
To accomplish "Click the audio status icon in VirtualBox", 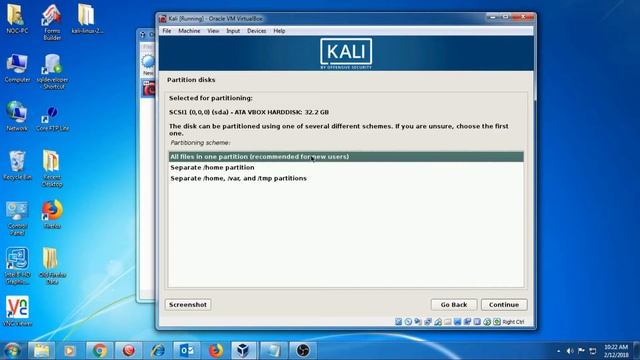I will click(x=418, y=322).
